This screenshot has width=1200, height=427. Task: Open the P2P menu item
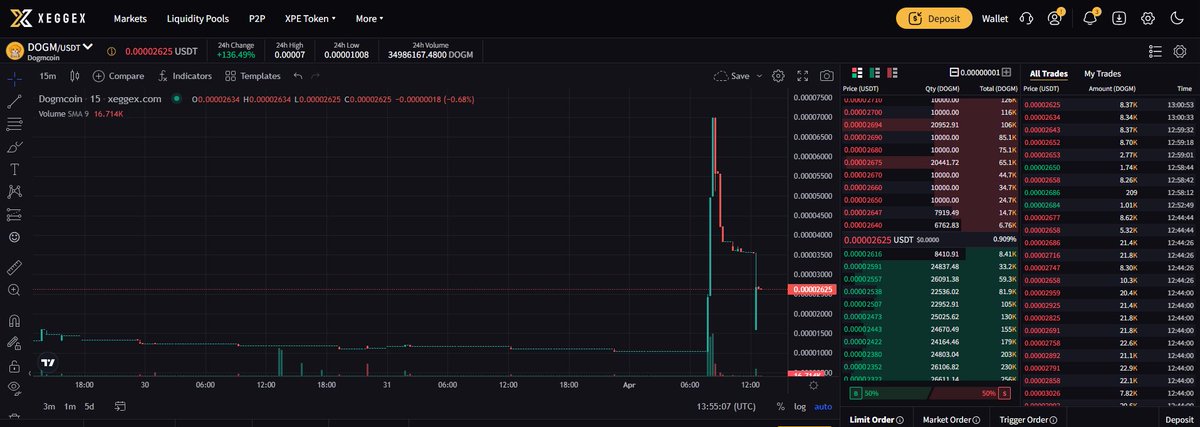pos(259,18)
